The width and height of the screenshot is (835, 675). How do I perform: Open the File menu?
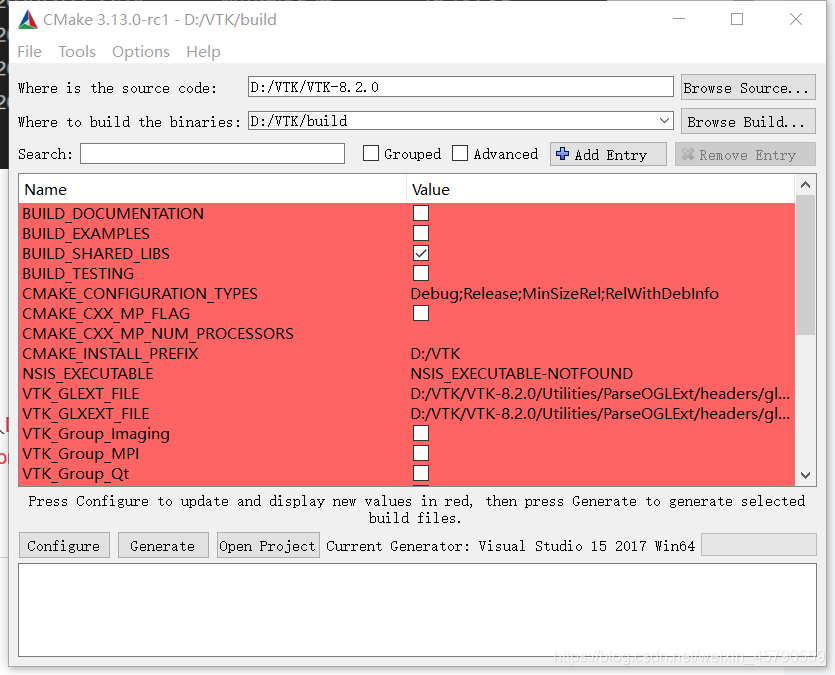pos(29,52)
